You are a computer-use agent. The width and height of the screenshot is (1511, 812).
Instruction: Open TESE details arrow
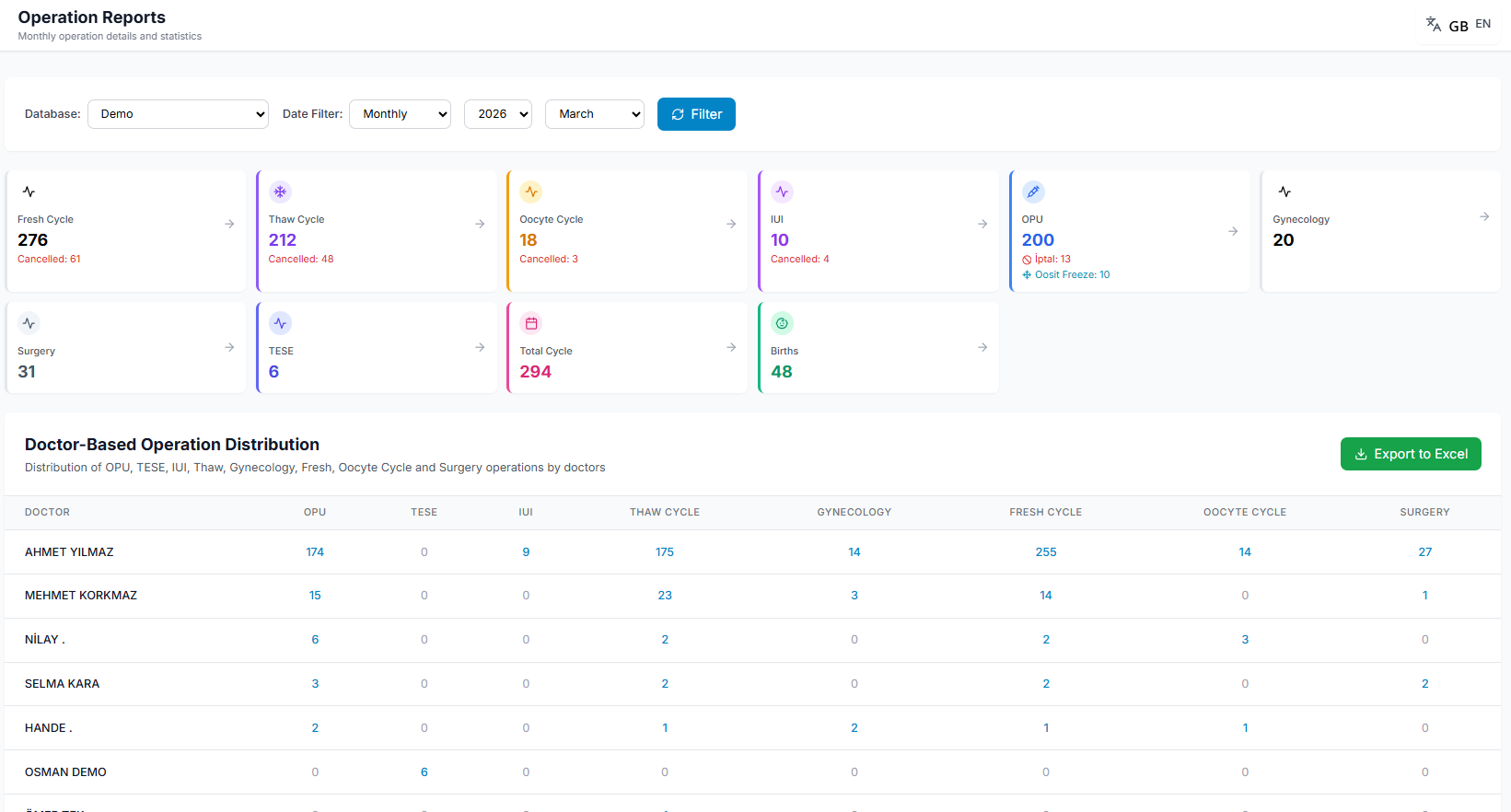(480, 347)
